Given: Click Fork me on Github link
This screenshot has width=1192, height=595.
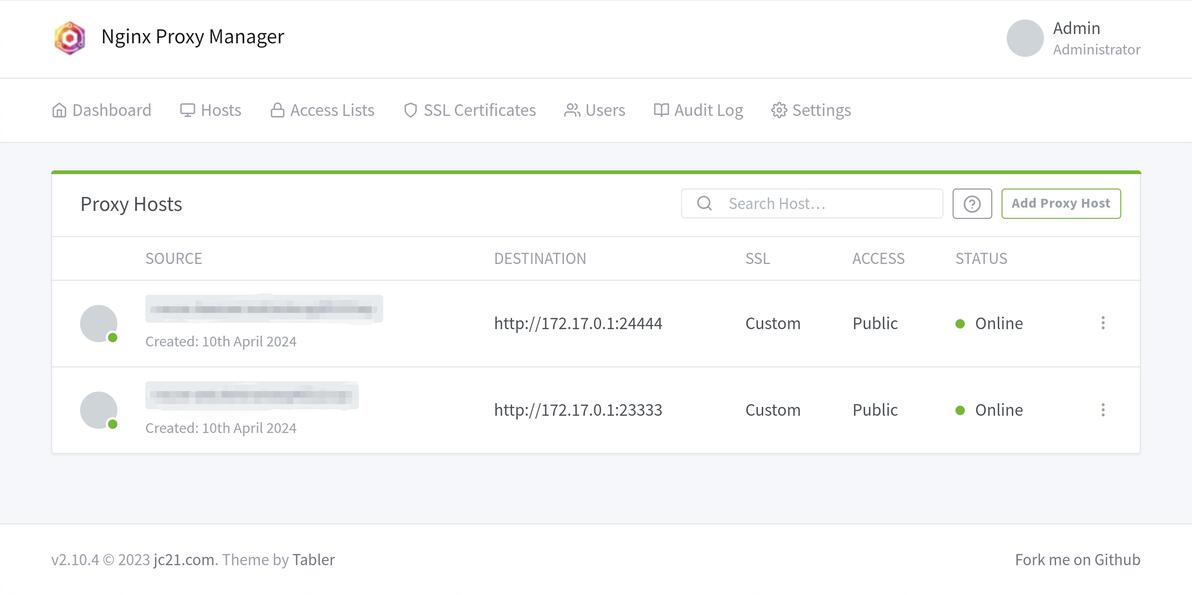Looking at the screenshot, I should [1077, 560].
